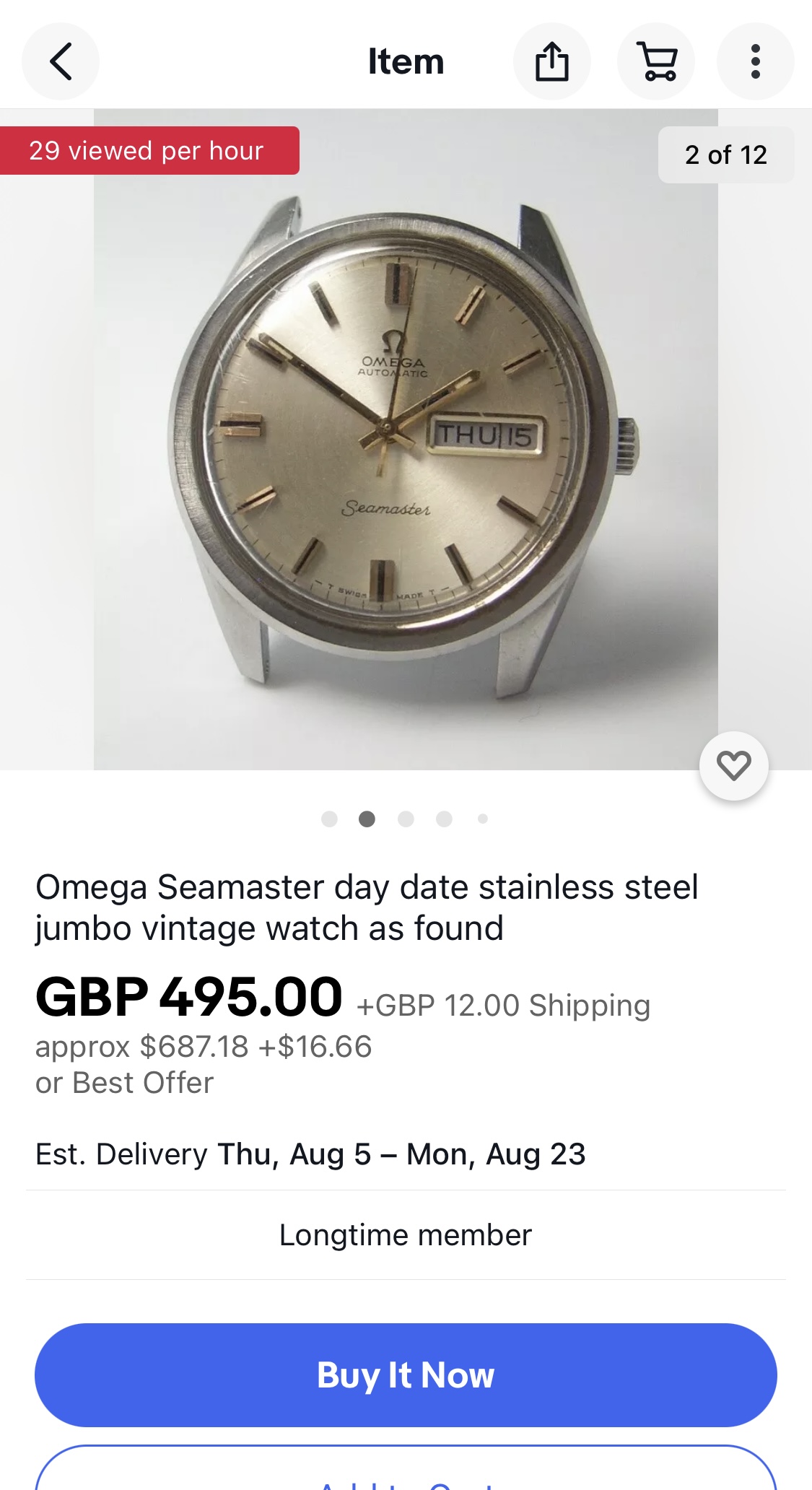Select the third carousel dot
812x1490 pixels.
[x=406, y=819]
